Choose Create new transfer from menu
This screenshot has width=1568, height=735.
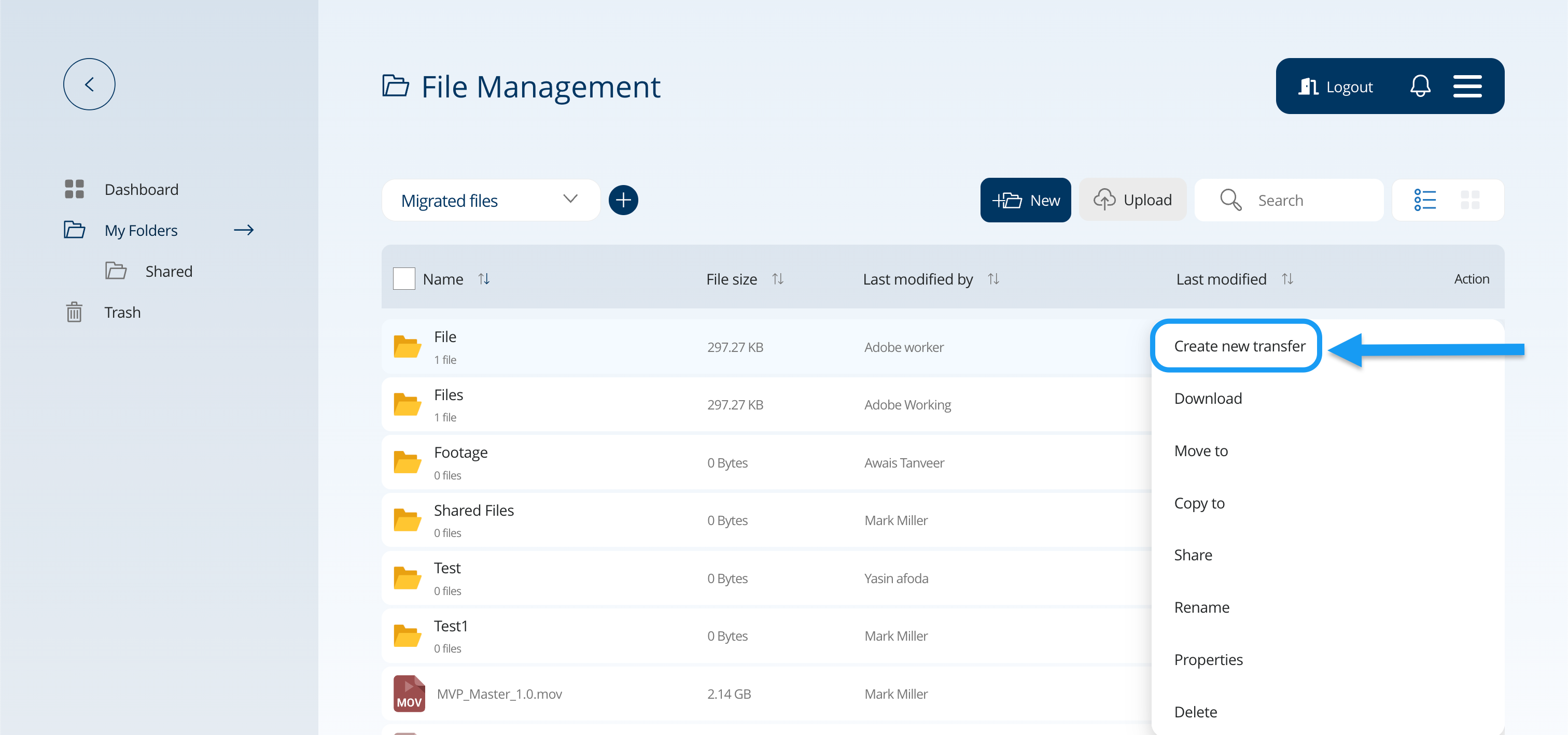pyautogui.click(x=1239, y=346)
